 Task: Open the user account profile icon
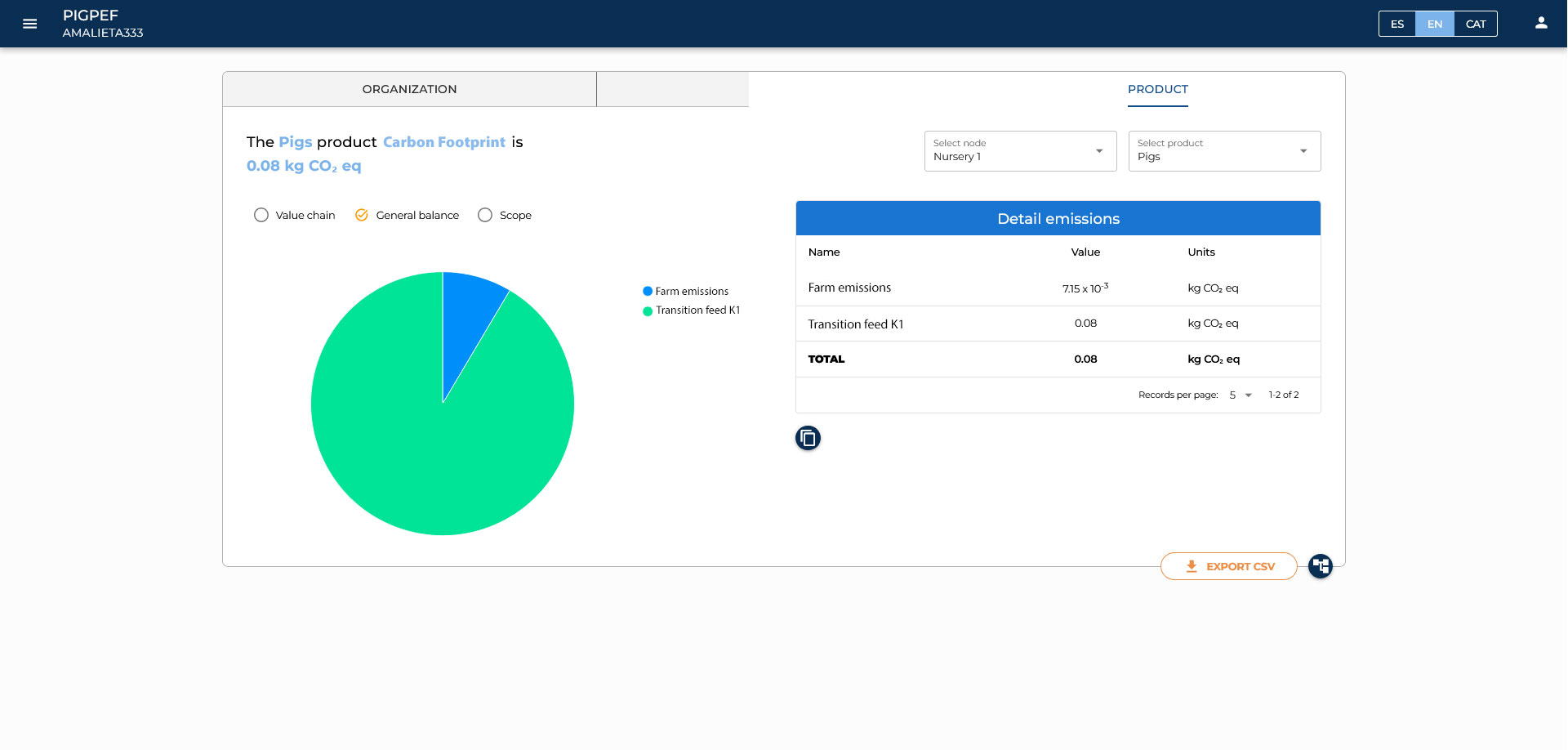coord(1540,23)
